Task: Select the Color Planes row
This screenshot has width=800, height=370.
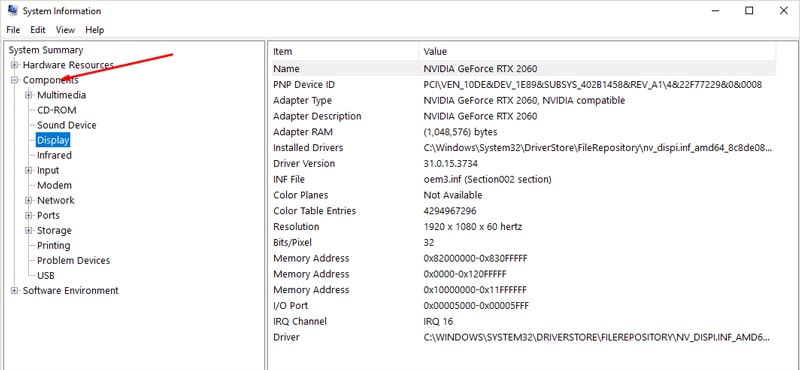Action: [x=522, y=195]
